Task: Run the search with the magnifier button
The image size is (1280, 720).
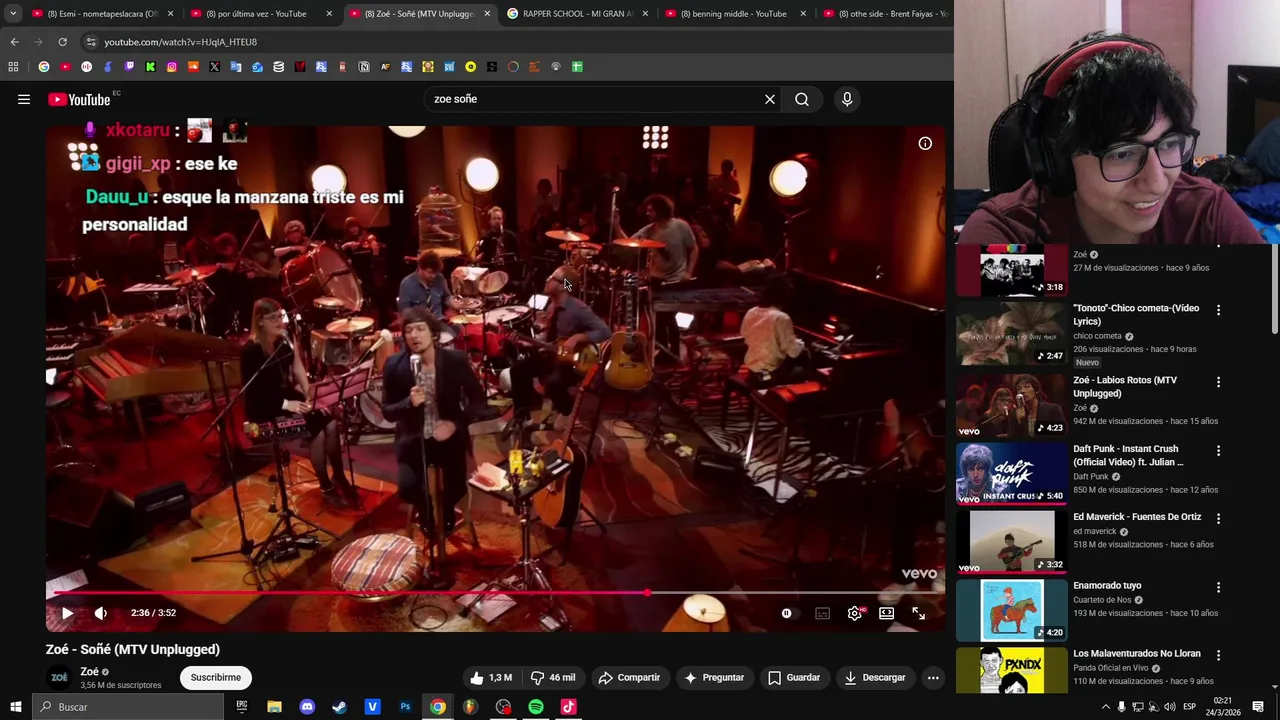Action: click(802, 99)
